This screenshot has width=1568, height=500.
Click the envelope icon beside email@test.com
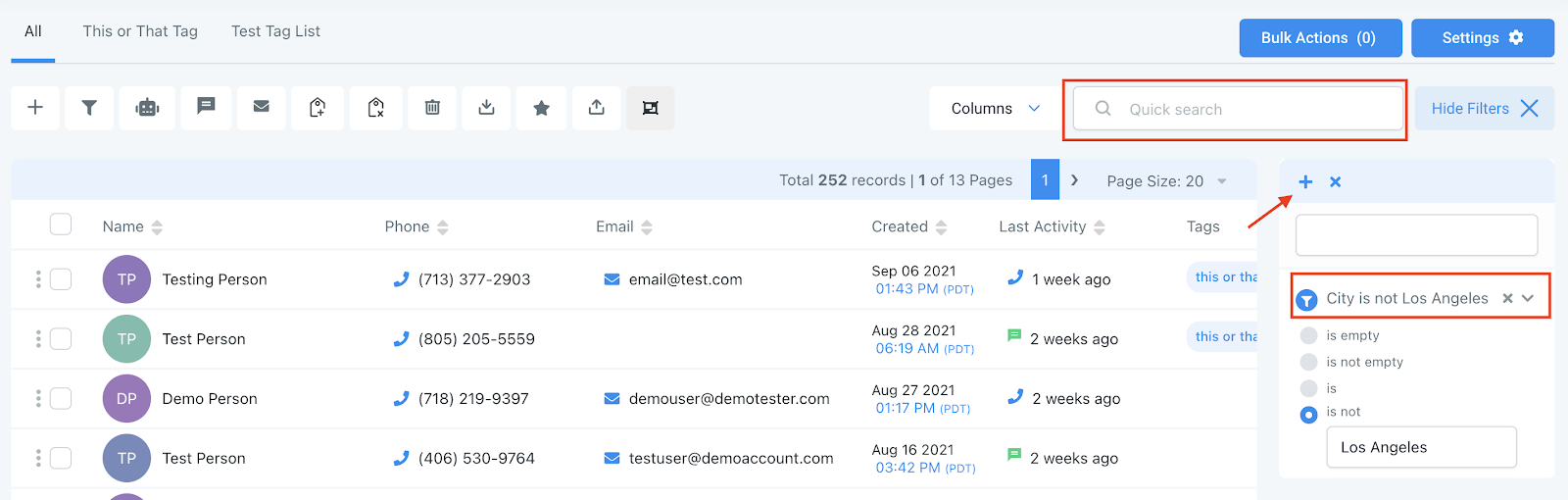click(x=612, y=279)
